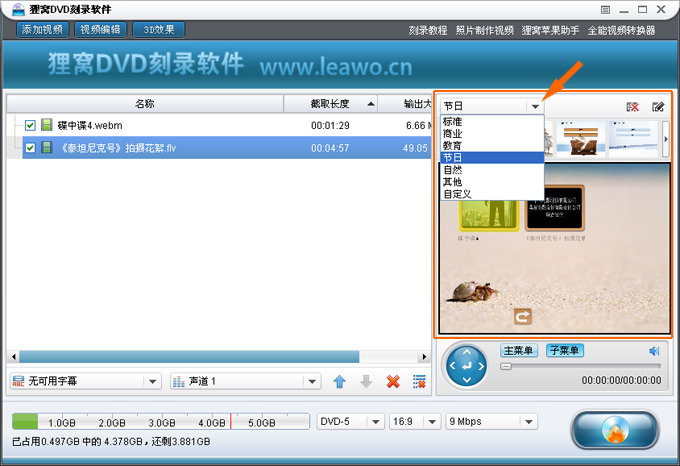Mute preview with the speaker icon
Viewport: 680px width, 466px height.
(x=654, y=351)
